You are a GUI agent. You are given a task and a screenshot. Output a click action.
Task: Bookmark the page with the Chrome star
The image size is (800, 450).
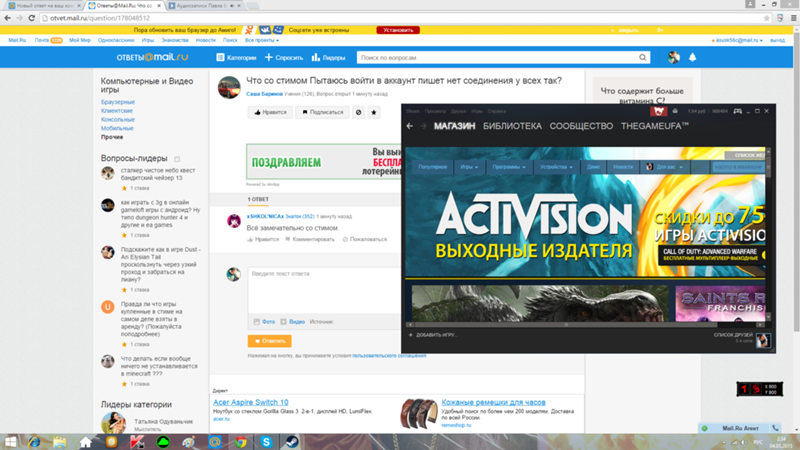tap(766, 18)
